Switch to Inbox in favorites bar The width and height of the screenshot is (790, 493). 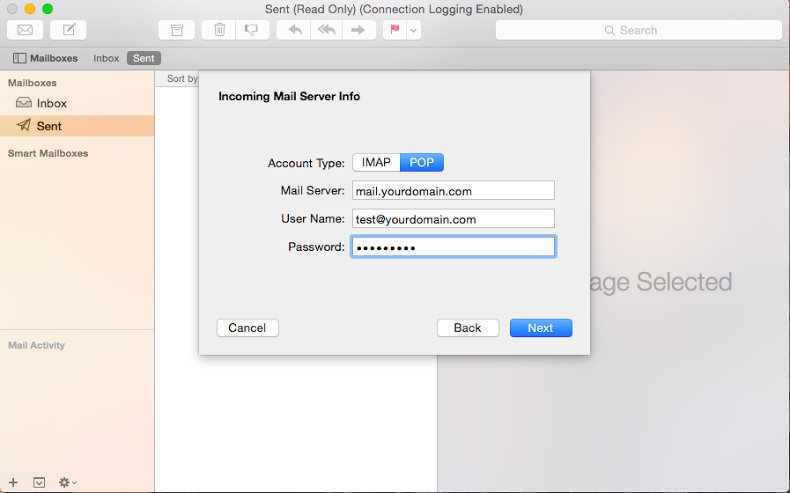click(x=106, y=58)
